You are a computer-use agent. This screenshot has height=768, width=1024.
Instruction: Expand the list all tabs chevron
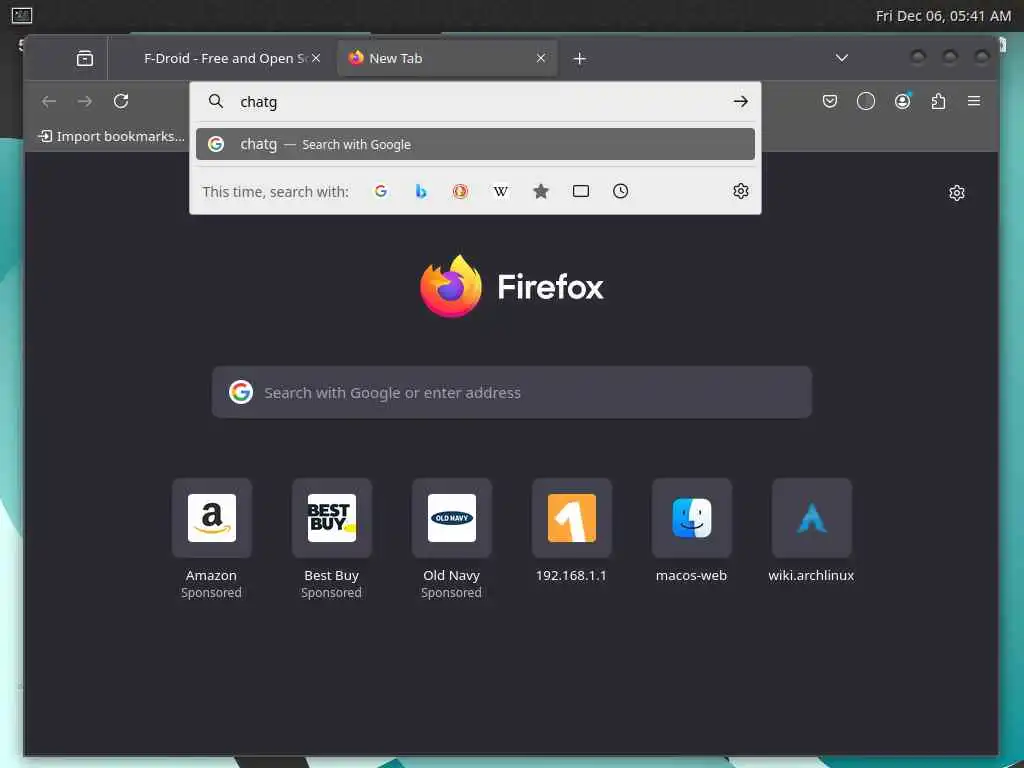coord(842,58)
